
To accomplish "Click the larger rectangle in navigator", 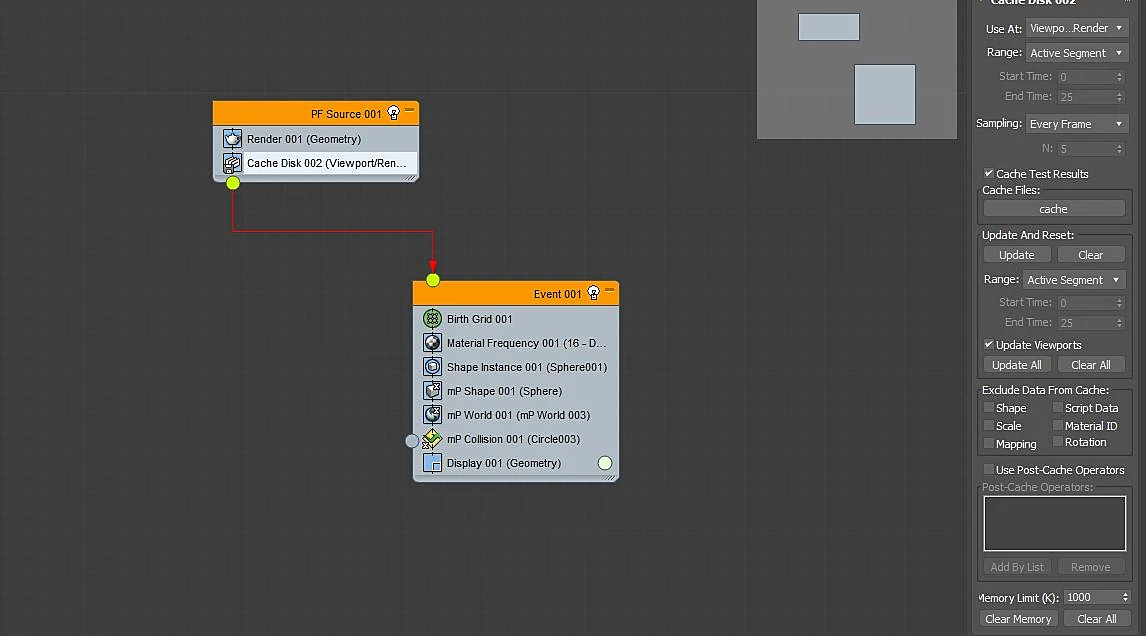I will (x=884, y=94).
